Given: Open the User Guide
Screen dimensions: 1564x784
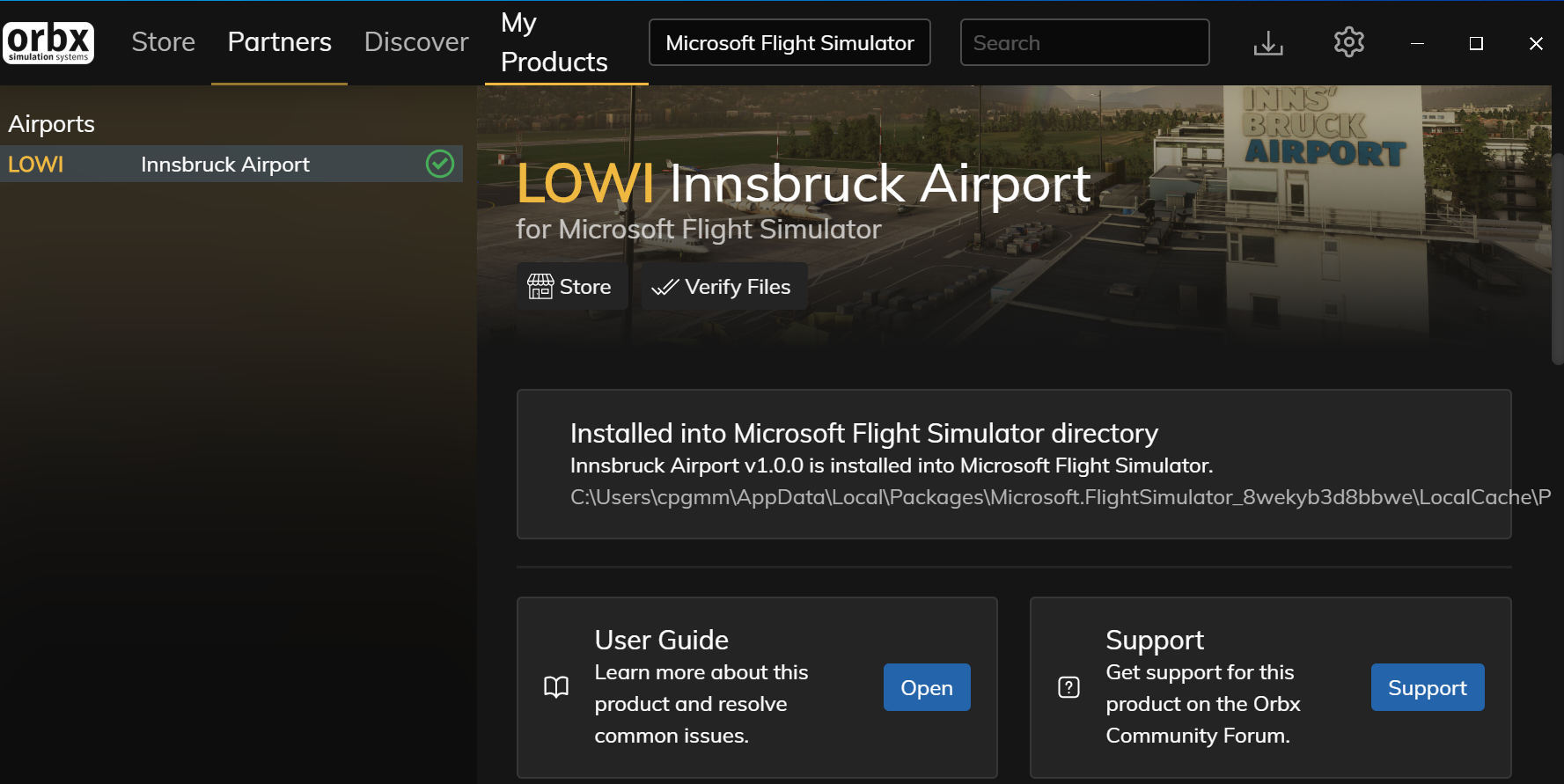Looking at the screenshot, I should (x=927, y=687).
